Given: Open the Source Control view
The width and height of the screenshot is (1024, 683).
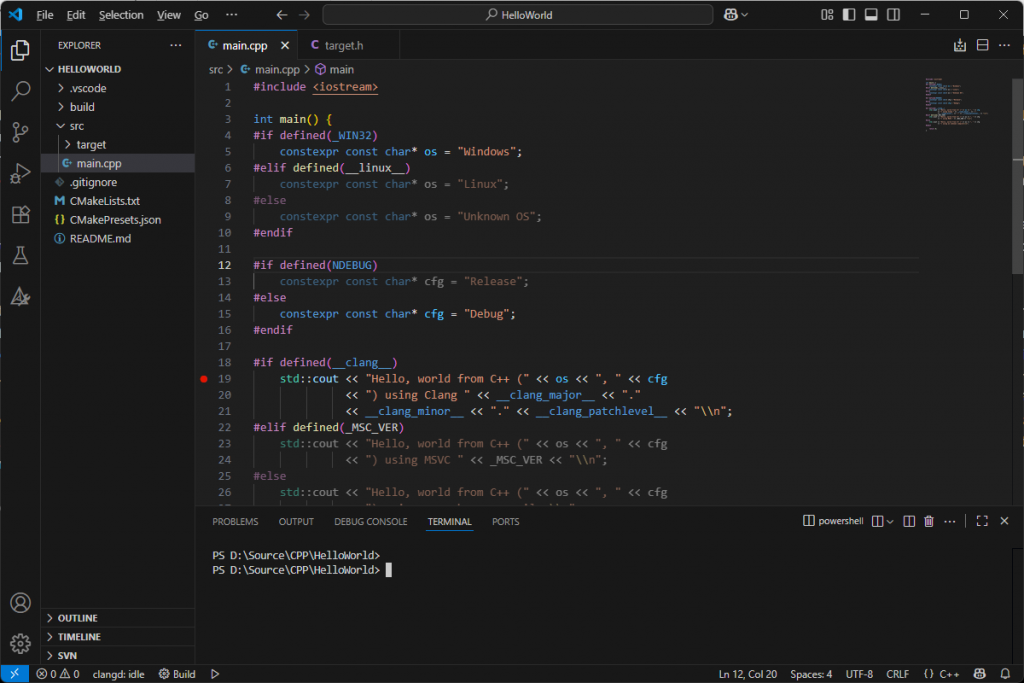Looking at the screenshot, I should (x=20, y=132).
